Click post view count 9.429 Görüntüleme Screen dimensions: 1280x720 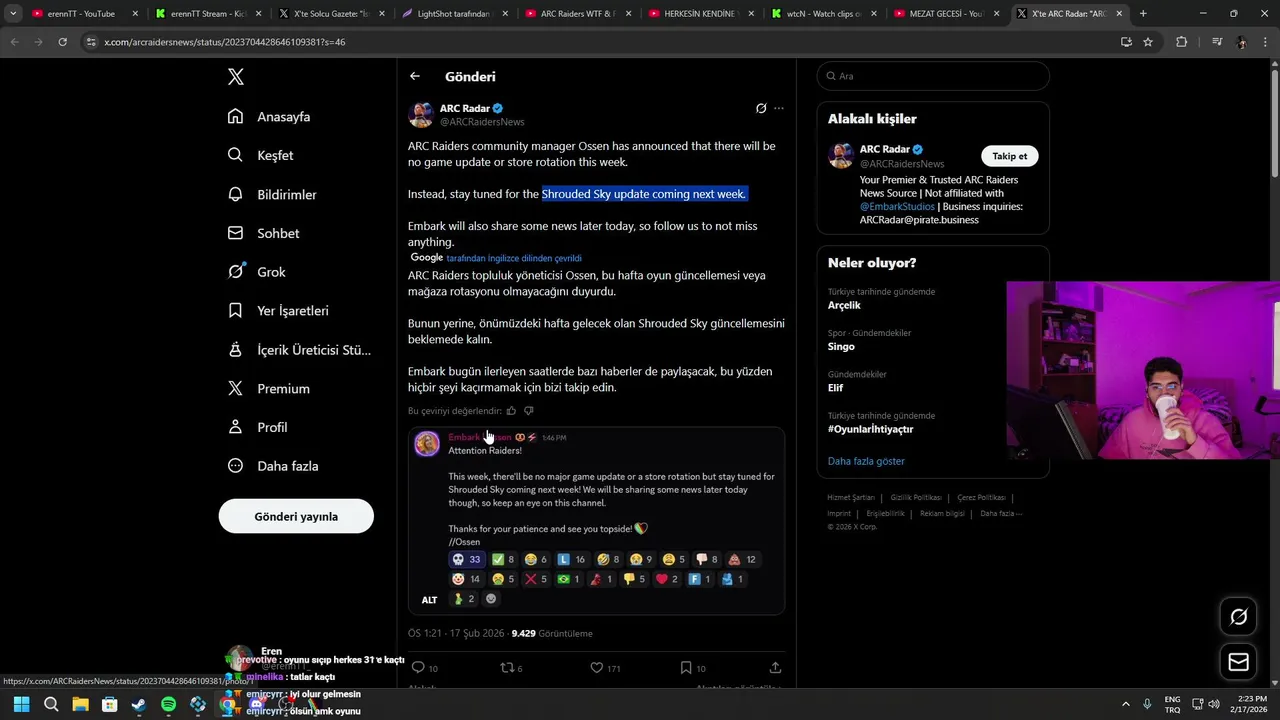pyautogui.click(x=552, y=633)
